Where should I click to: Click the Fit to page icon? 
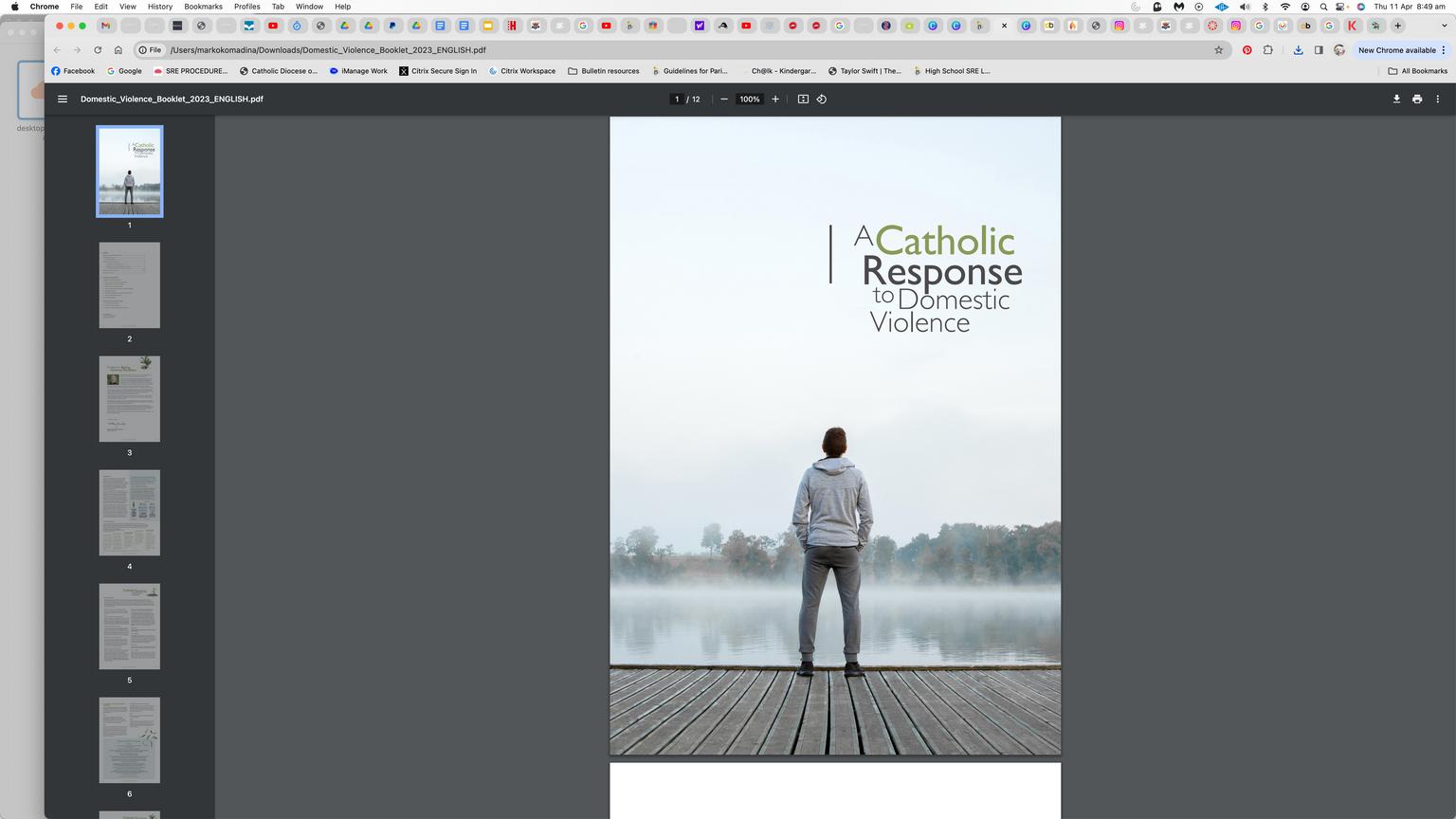[803, 99]
